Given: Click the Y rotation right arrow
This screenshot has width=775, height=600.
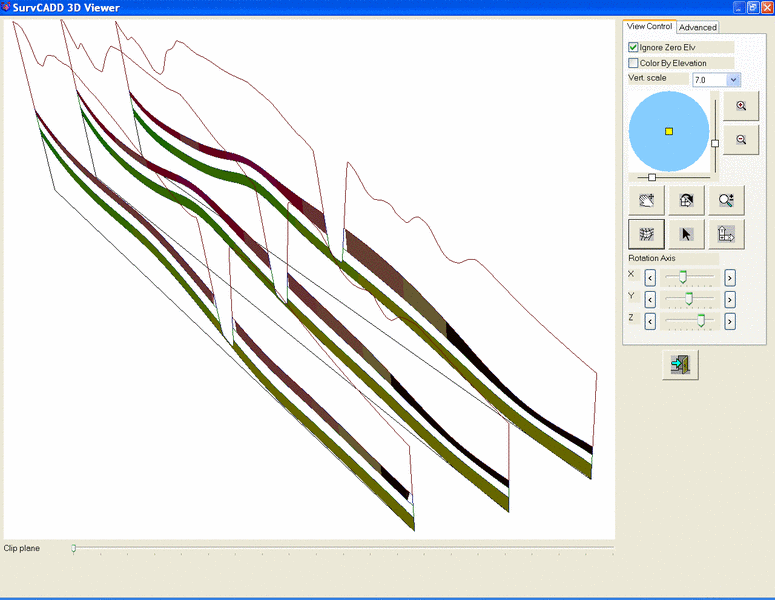Looking at the screenshot, I should coord(730,300).
